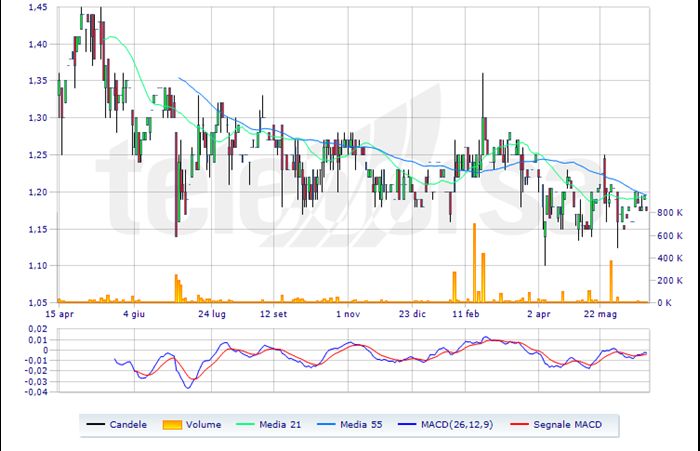The image size is (700, 451).
Task: Click the MACD(26,12,9) legend entry
Action: 445,424
